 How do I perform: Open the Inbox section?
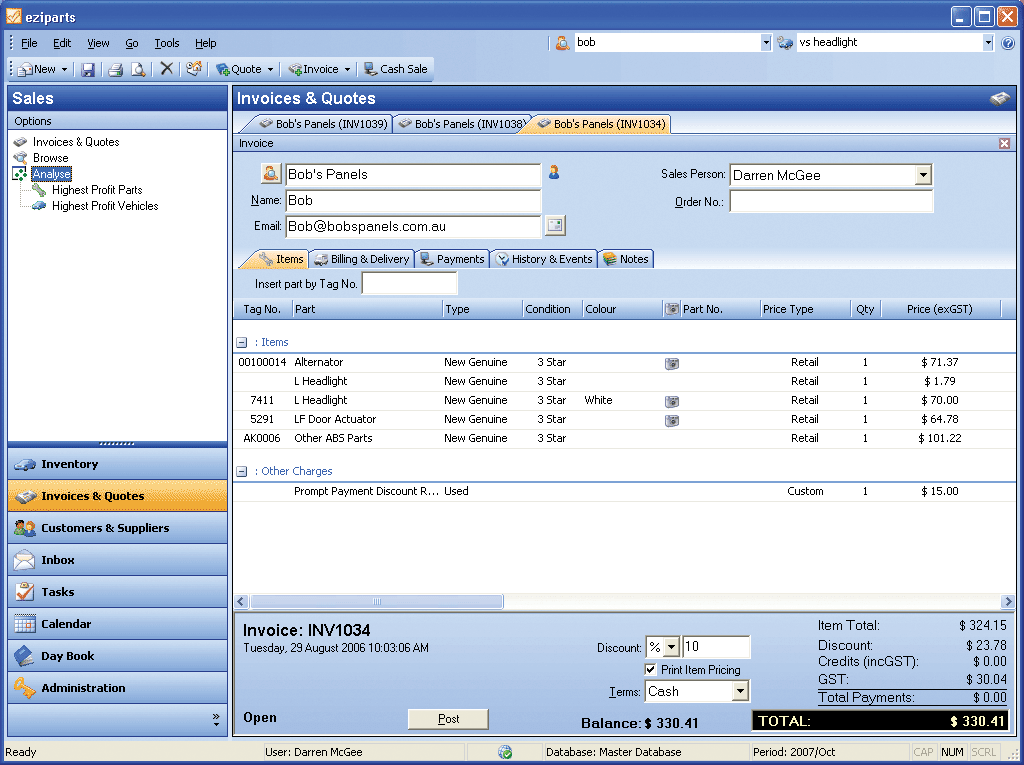coord(118,560)
